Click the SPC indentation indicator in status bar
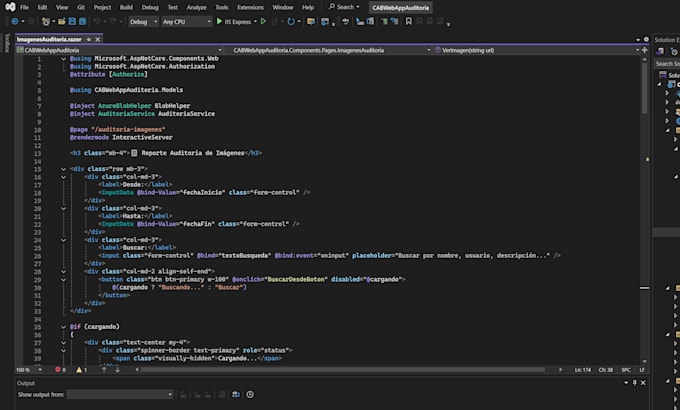The height and width of the screenshot is (410, 680). pos(626,370)
